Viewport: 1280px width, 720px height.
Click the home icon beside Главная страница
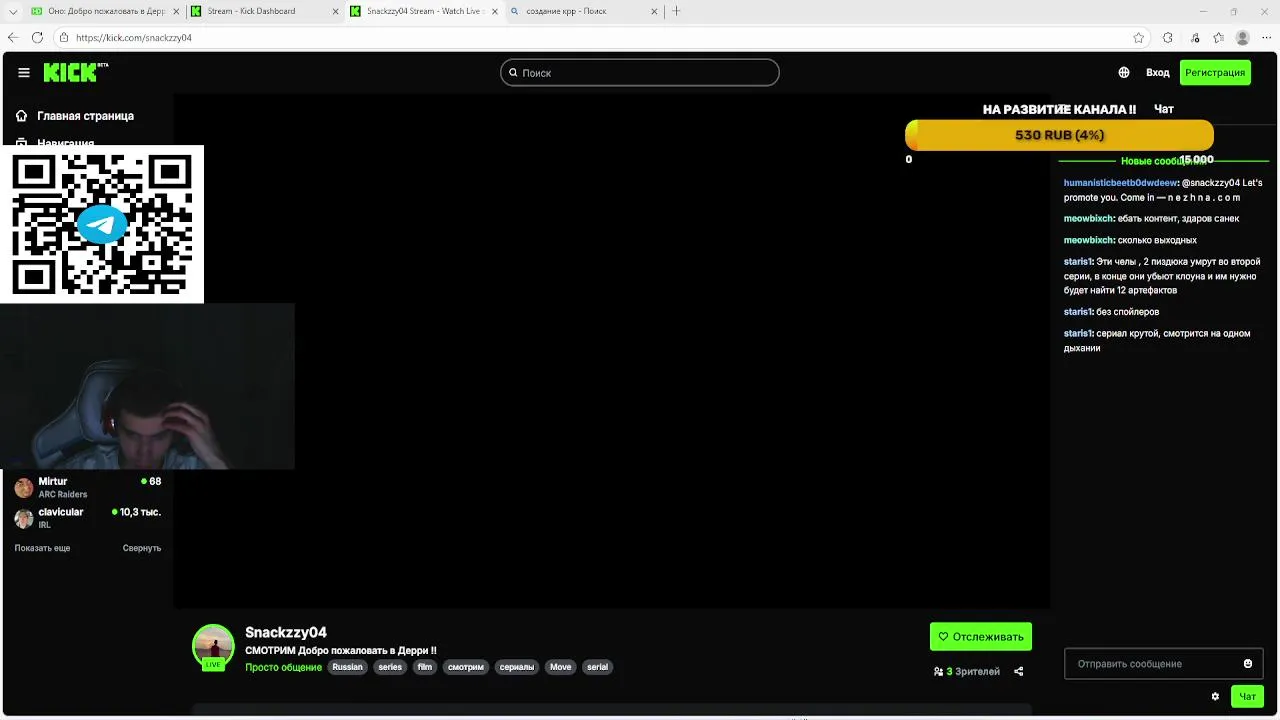(22, 116)
